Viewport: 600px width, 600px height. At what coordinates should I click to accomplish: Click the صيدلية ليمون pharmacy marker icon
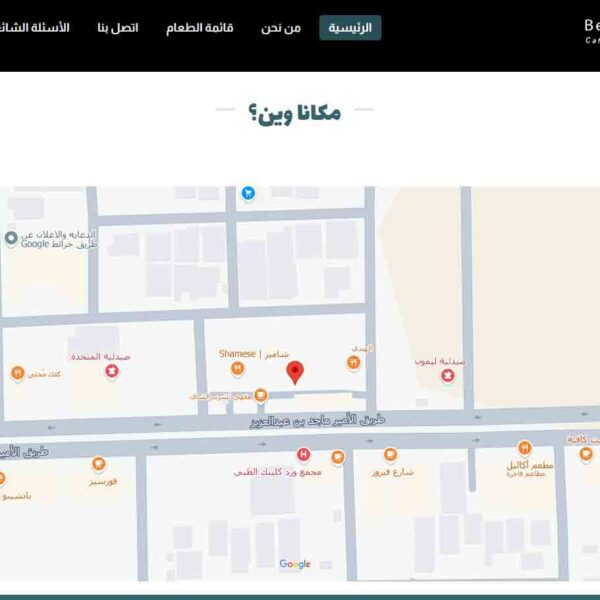pyautogui.click(x=448, y=376)
